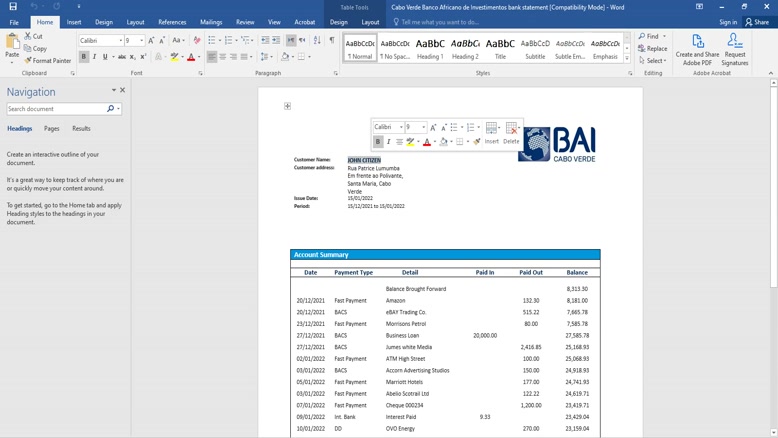Screen dimensions: 778x438
Task: Expand the Styles gallery more arrow
Action: (627, 59)
